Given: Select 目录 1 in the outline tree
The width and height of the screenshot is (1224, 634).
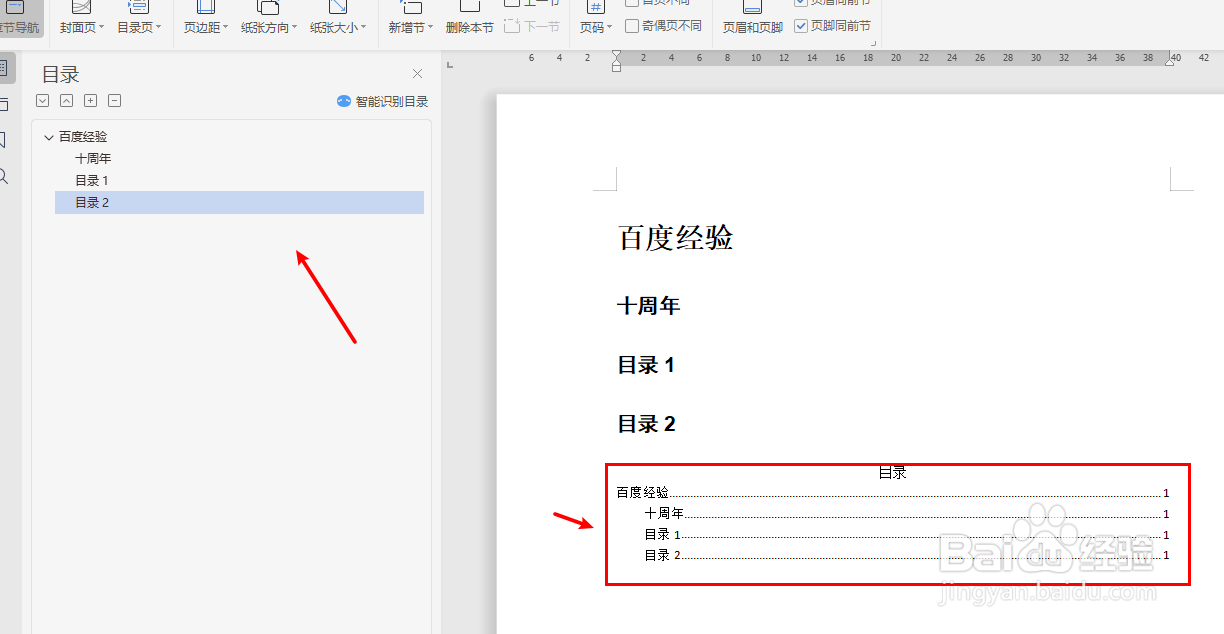Looking at the screenshot, I should coord(92,181).
